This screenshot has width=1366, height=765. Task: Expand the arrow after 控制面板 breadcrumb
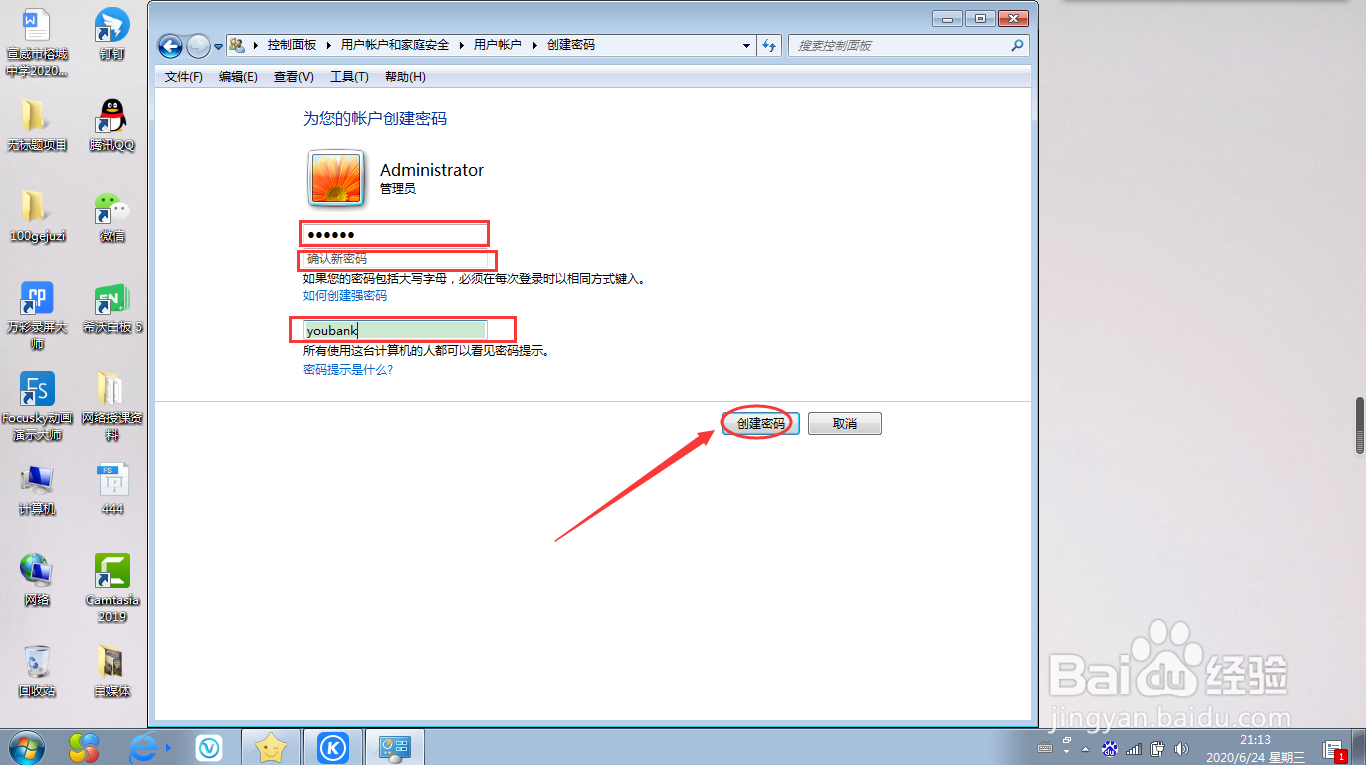click(x=328, y=45)
